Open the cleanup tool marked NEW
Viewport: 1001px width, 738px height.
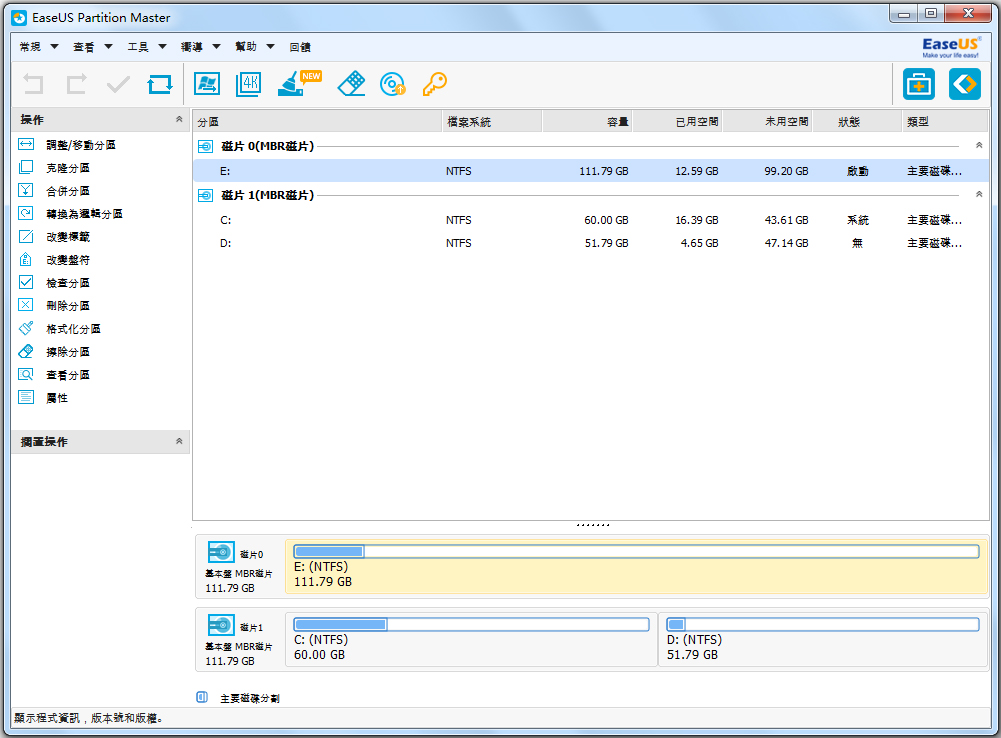(x=299, y=84)
